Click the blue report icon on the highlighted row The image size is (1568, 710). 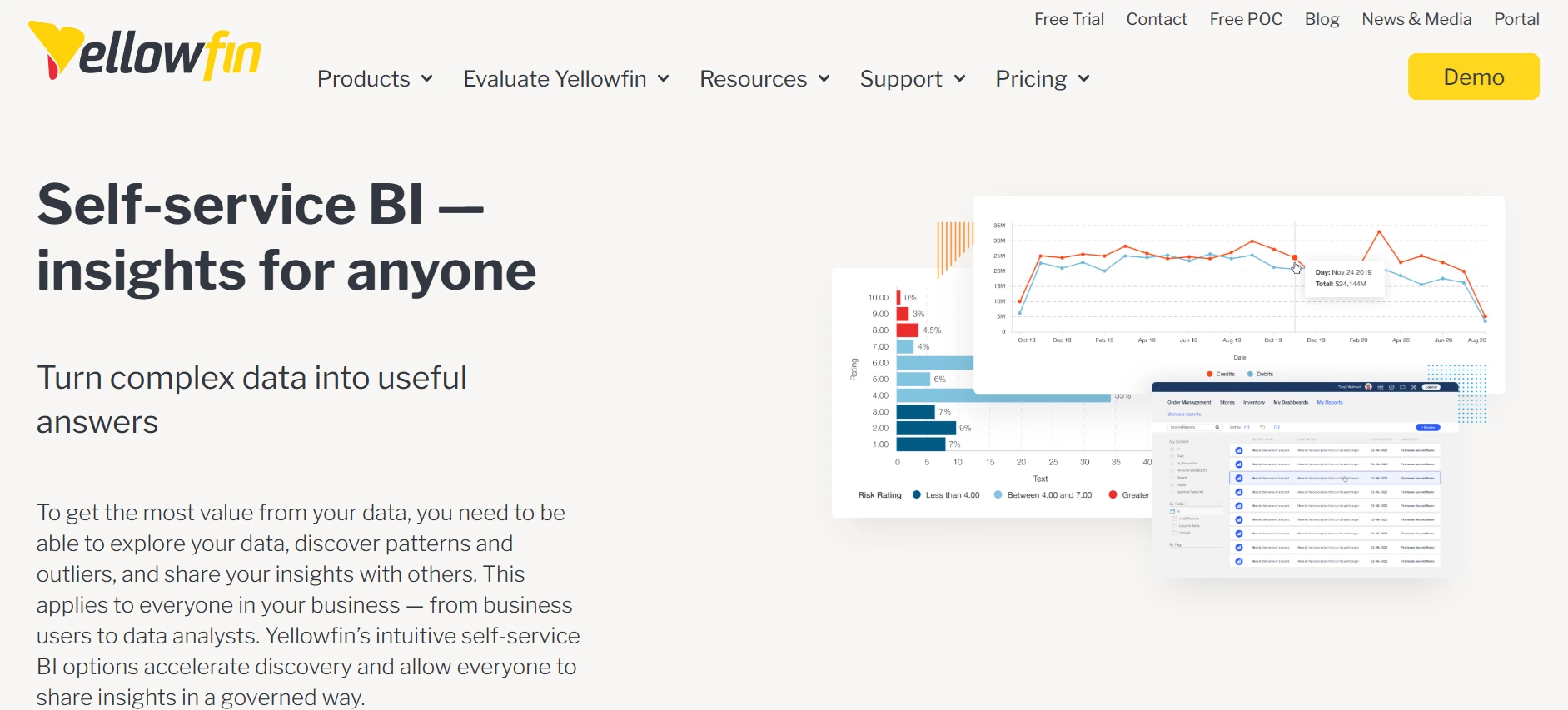click(x=1239, y=479)
